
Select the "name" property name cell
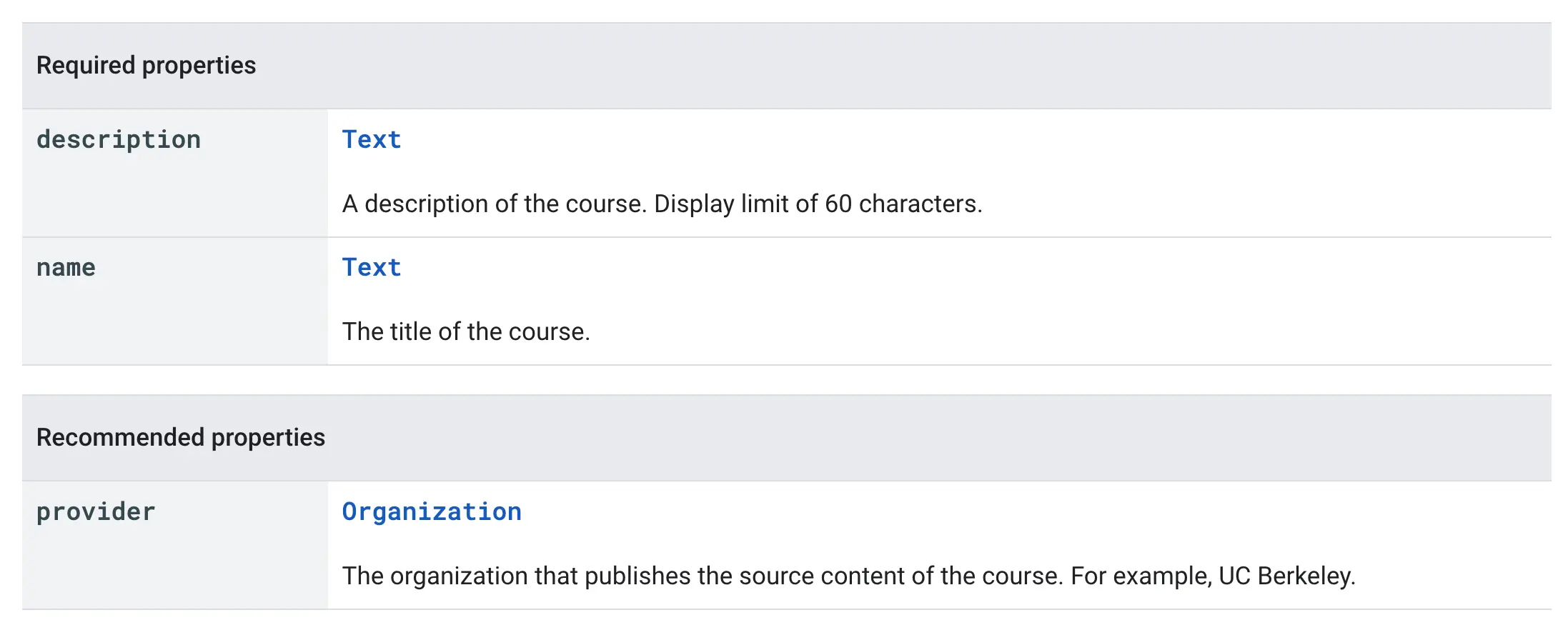(66, 267)
